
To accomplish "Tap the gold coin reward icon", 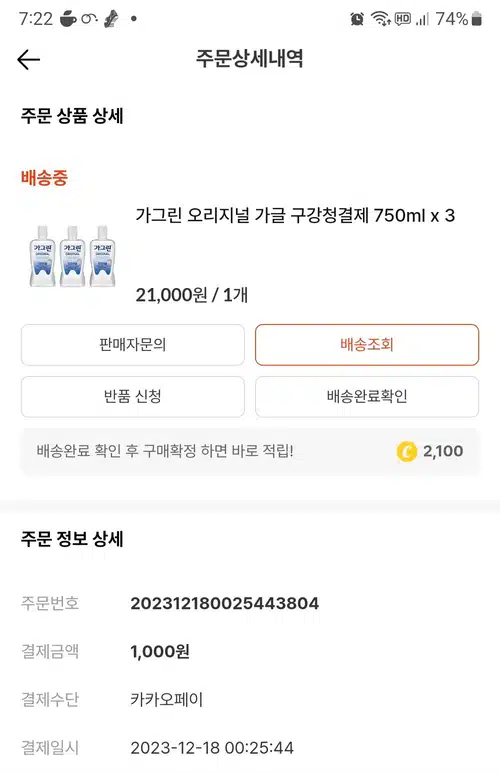I will pos(406,451).
